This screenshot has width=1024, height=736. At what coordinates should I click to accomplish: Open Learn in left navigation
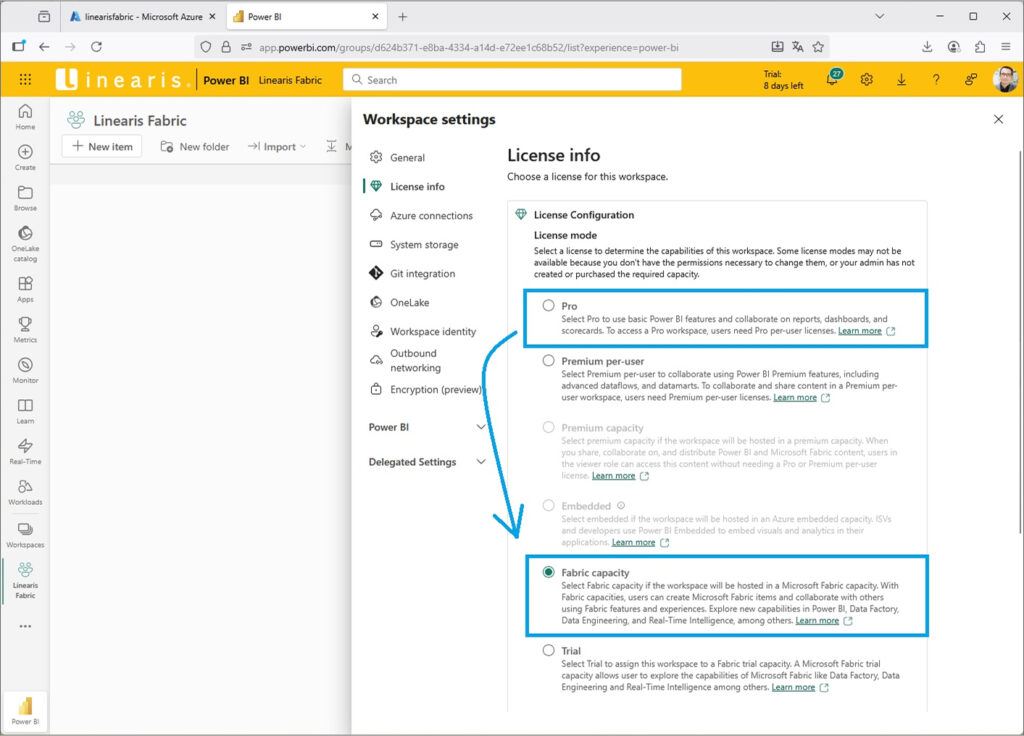pyautogui.click(x=25, y=411)
